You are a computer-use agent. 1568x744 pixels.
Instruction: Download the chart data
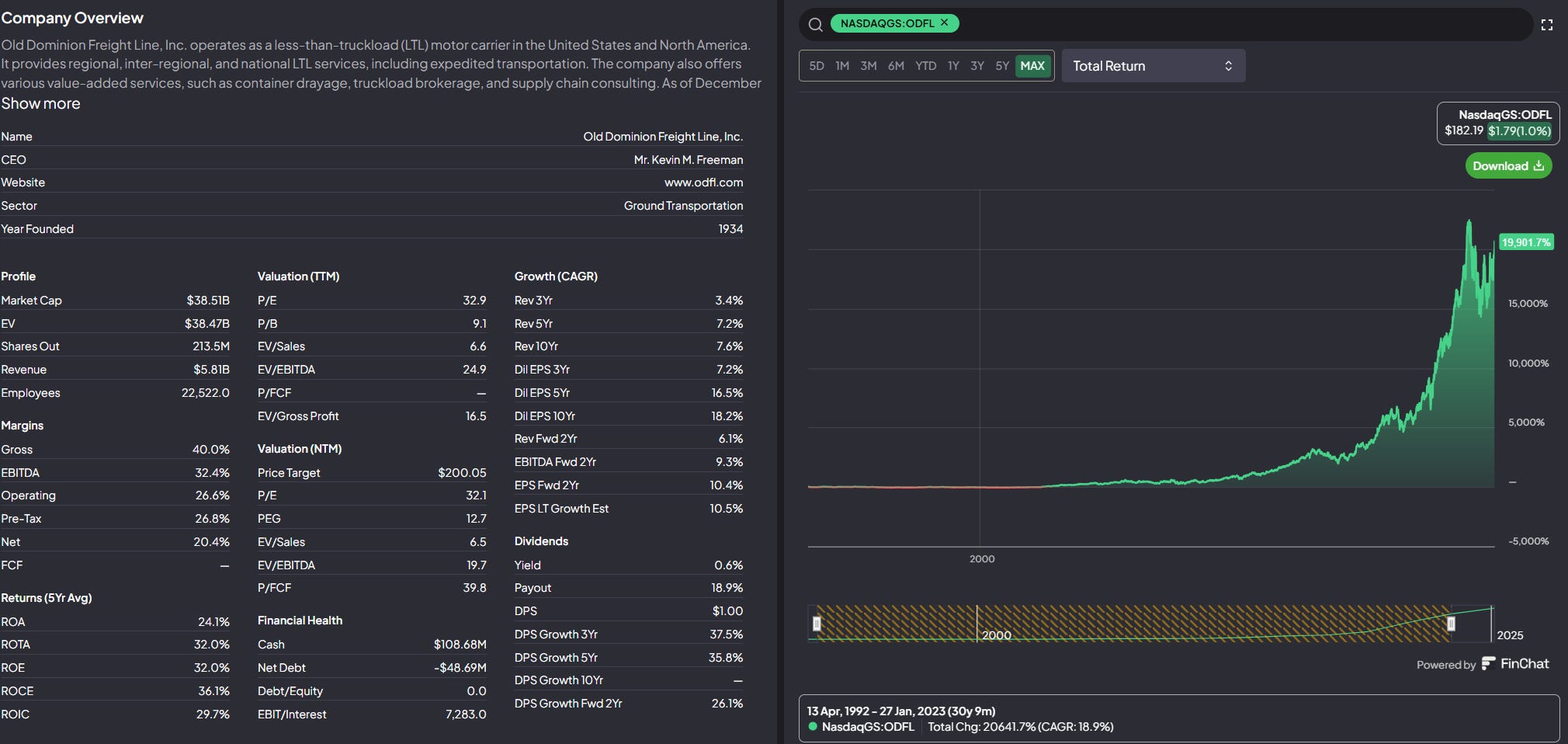1508,165
